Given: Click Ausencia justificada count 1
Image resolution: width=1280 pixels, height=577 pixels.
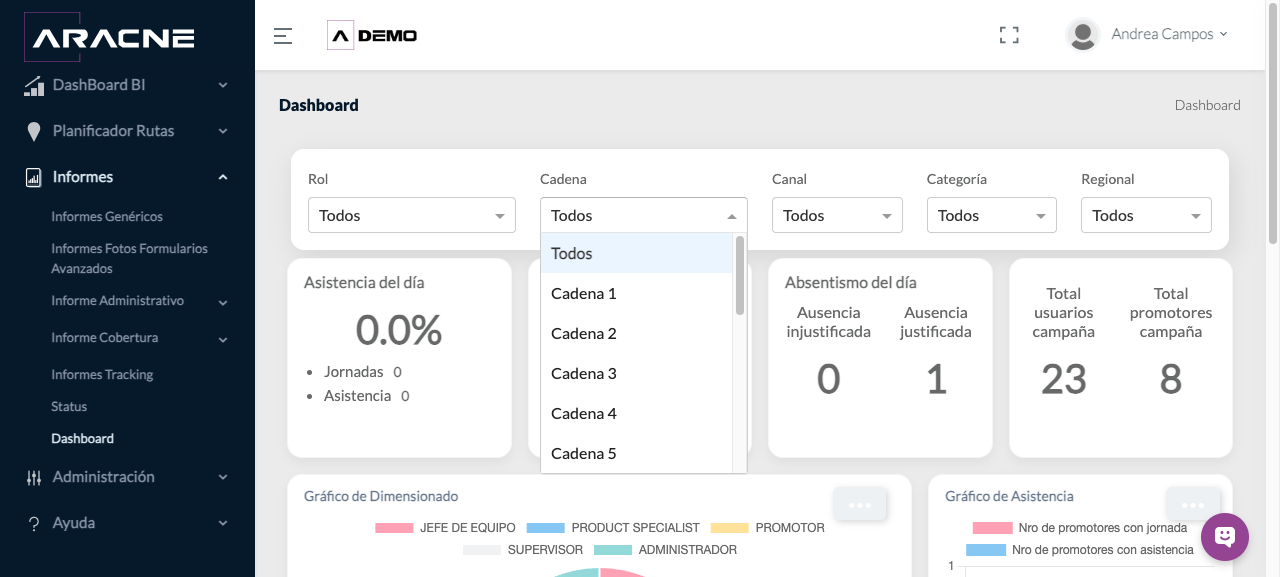Looking at the screenshot, I should pos(936,380).
